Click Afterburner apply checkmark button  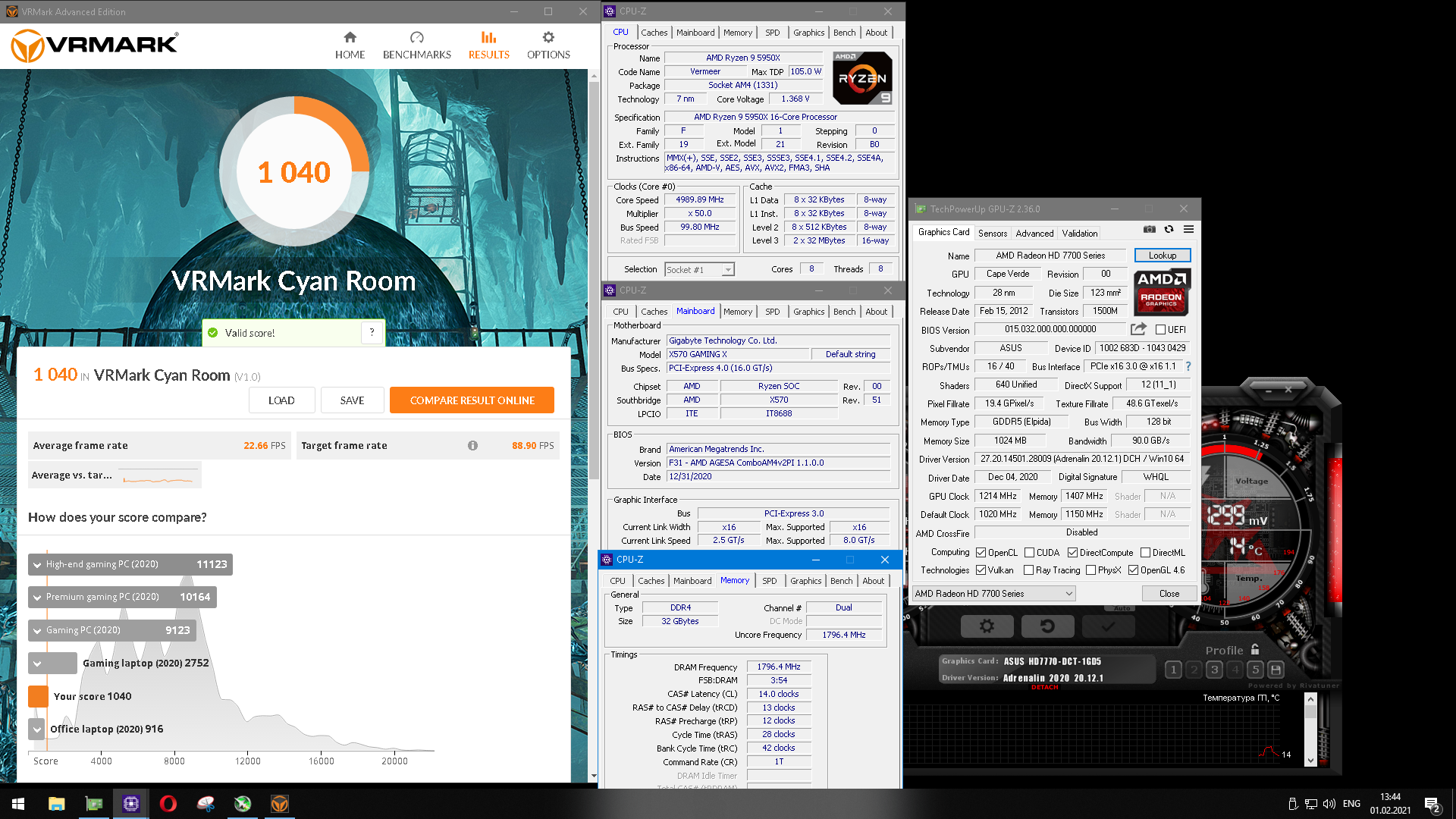[1108, 626]
